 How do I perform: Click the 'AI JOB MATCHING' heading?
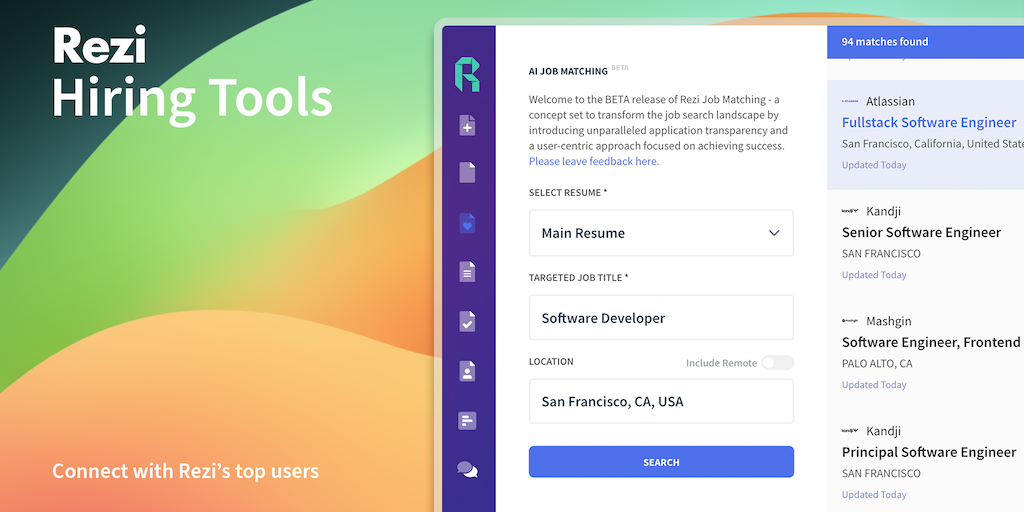[x=568, y=71]
